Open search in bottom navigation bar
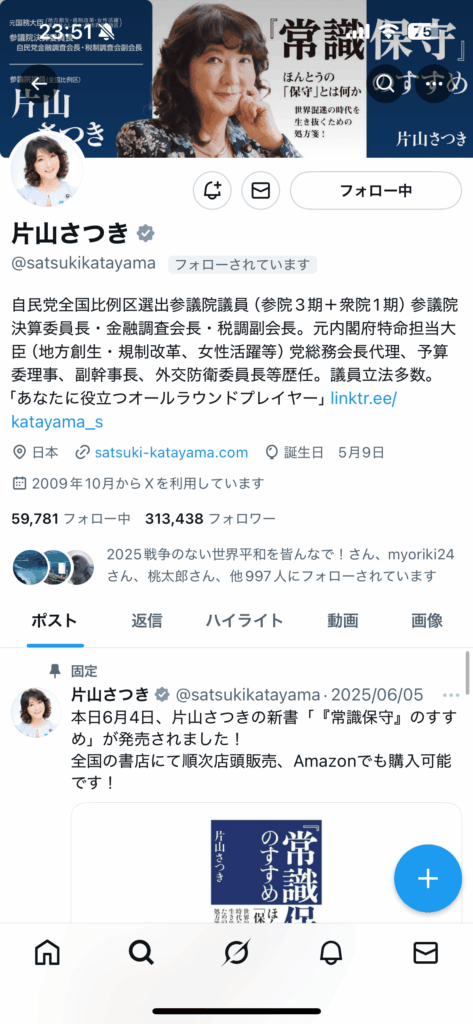Screen dimensions: 473x1024 141,953
